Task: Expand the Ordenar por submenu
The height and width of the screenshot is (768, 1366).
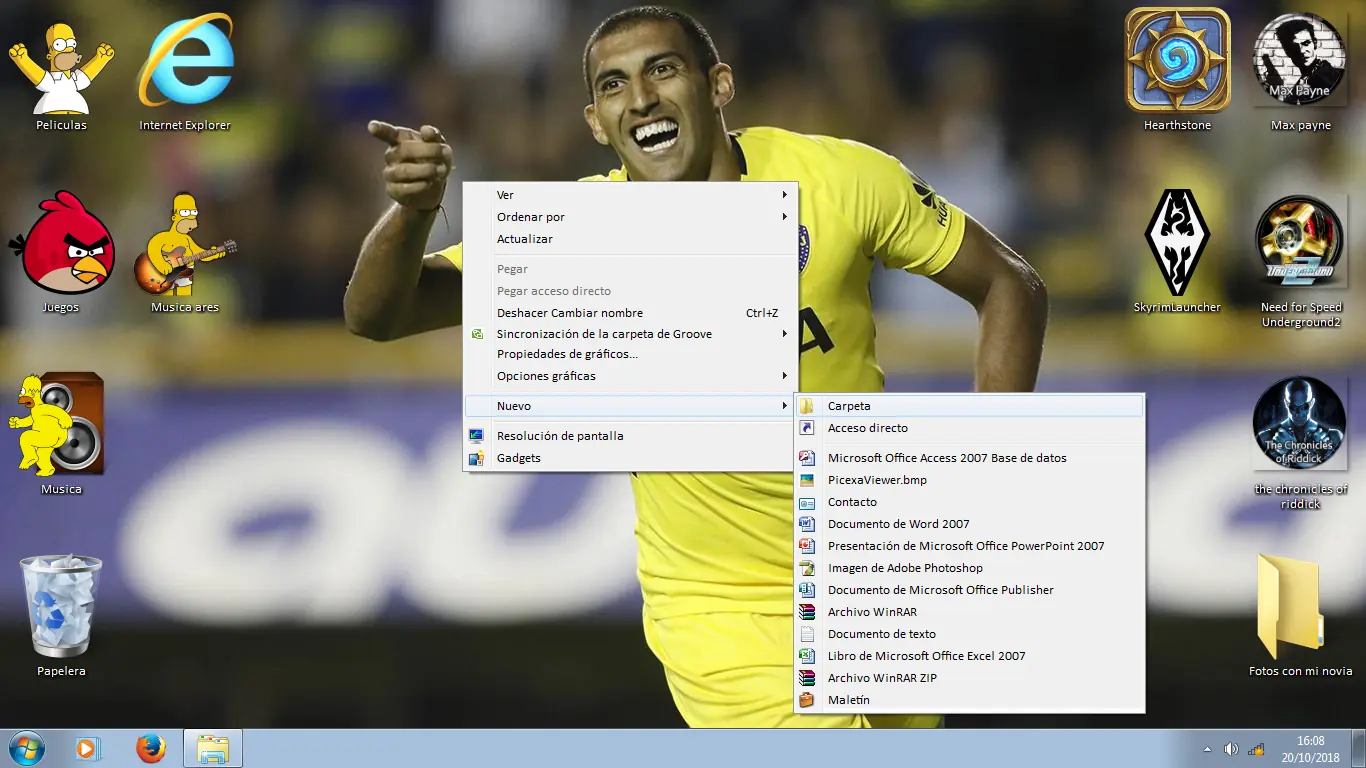Action: pyautogui.click(x=630, y=217)
